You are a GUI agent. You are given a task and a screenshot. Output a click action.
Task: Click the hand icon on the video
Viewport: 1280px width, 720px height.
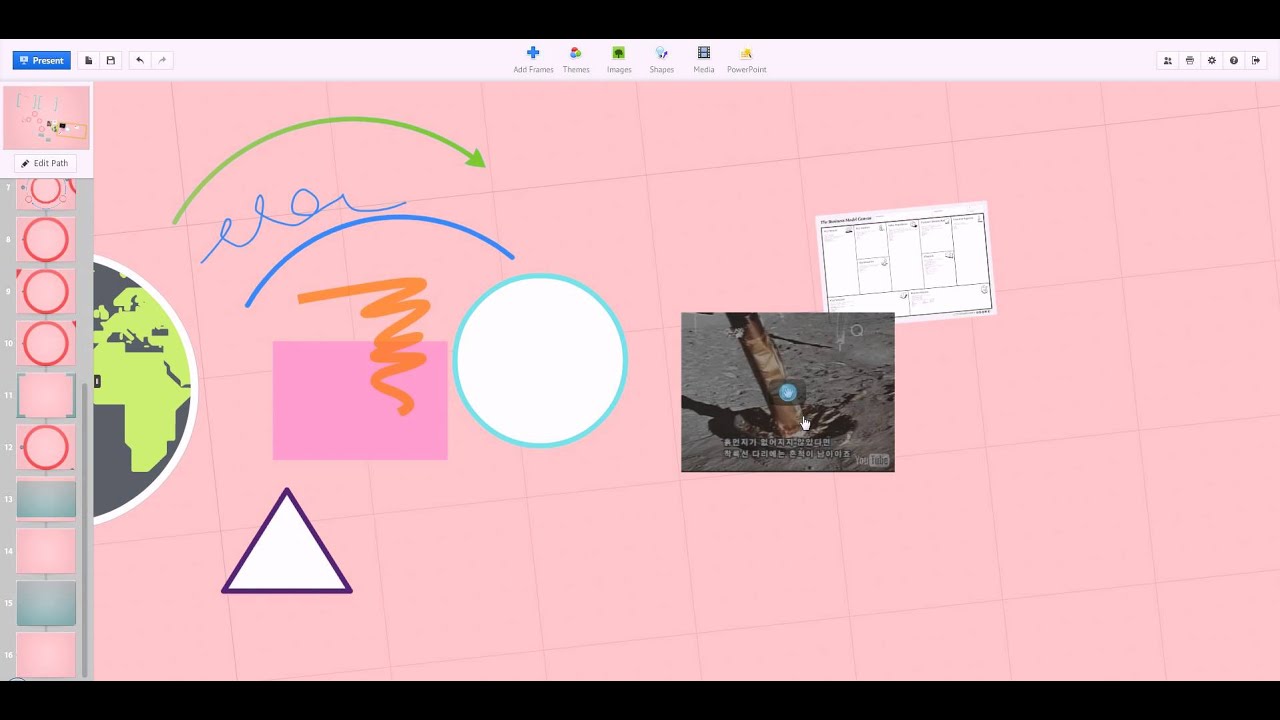click(788, 393)
